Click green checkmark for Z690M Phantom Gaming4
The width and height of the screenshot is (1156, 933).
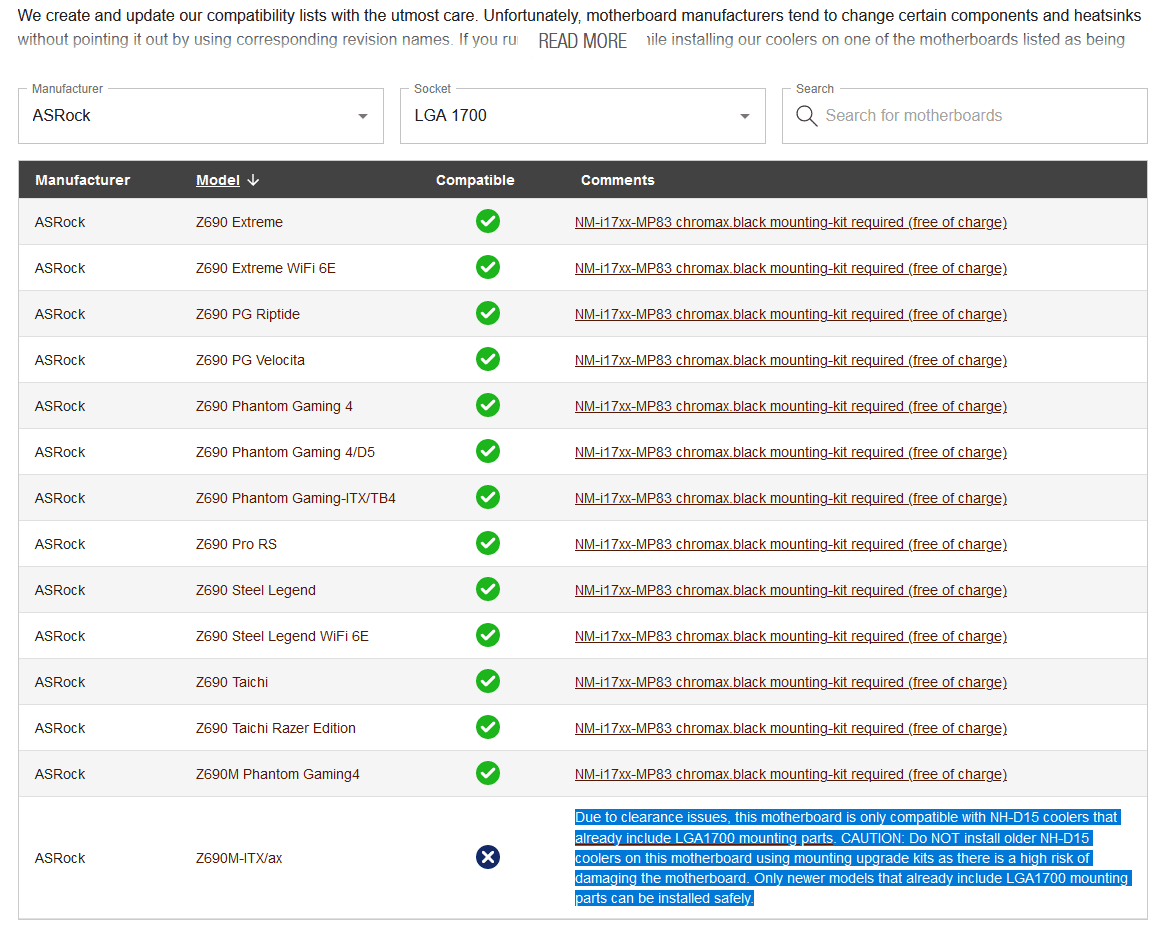487,773
